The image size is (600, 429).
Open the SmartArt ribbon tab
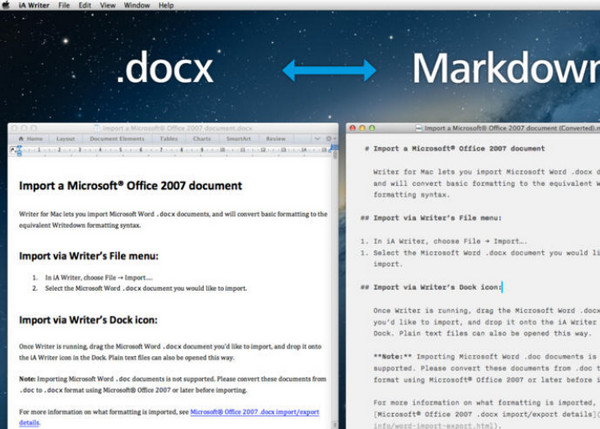238,139
